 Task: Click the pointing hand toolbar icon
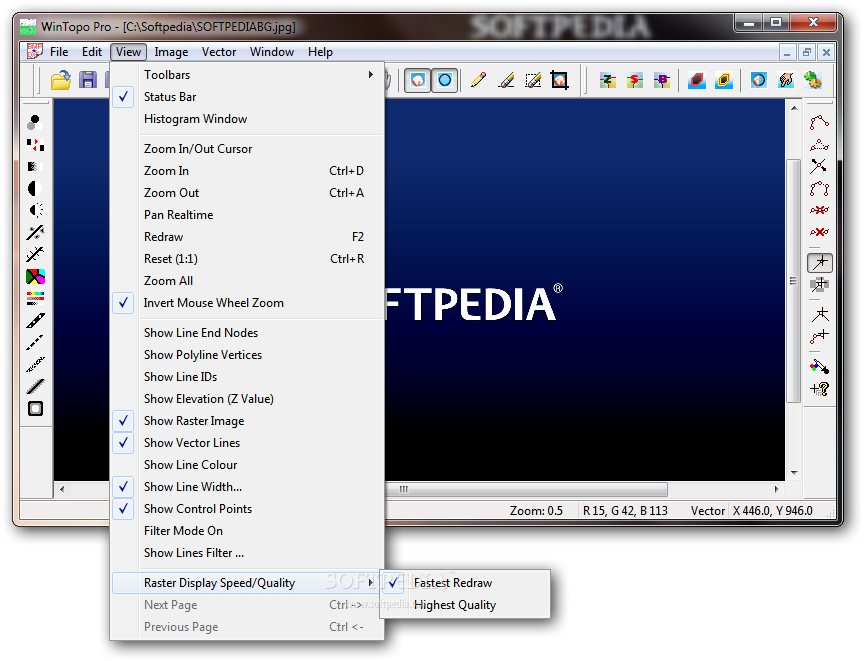pyautogui.click(x=786, y=80)
